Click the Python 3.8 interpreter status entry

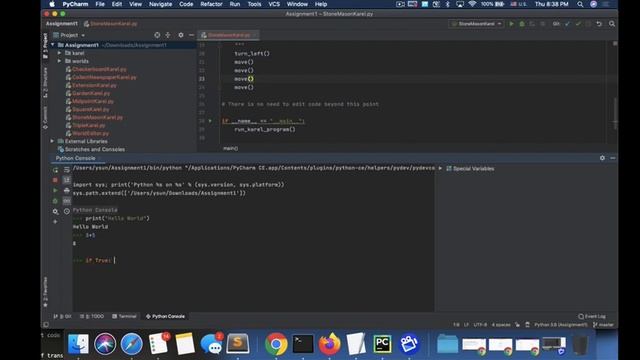point(560,325)
